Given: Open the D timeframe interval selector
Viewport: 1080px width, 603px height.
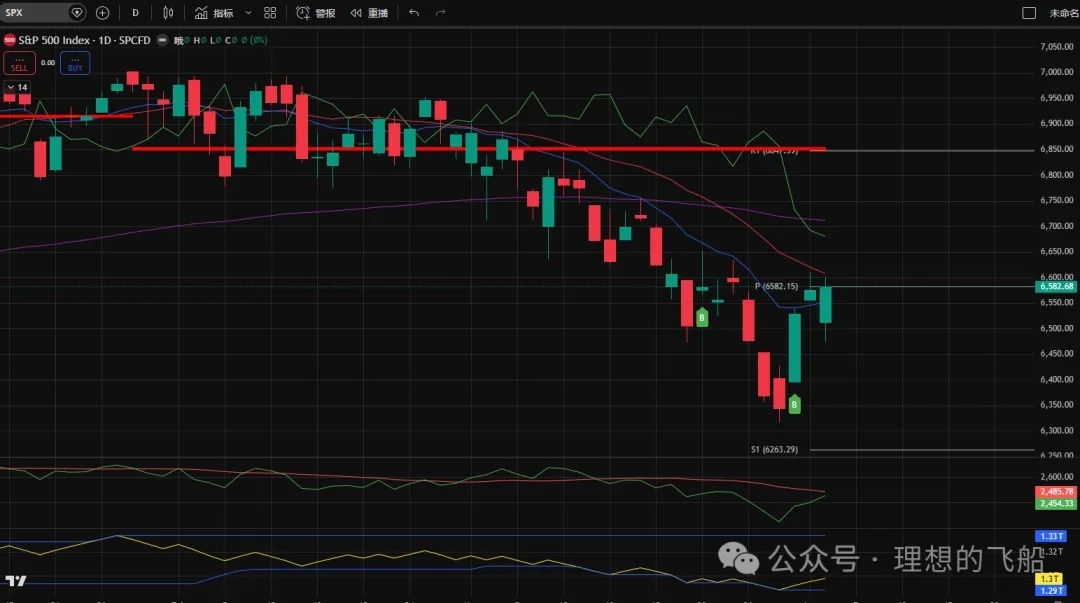Looking at the screenshot, I should click(x=136, y=13).
